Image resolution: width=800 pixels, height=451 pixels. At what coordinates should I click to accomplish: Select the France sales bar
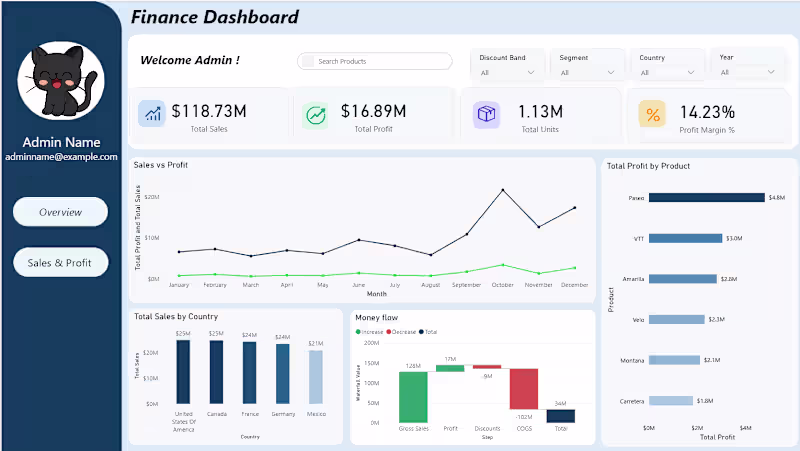pyautogui.click(x=249, y=373)
